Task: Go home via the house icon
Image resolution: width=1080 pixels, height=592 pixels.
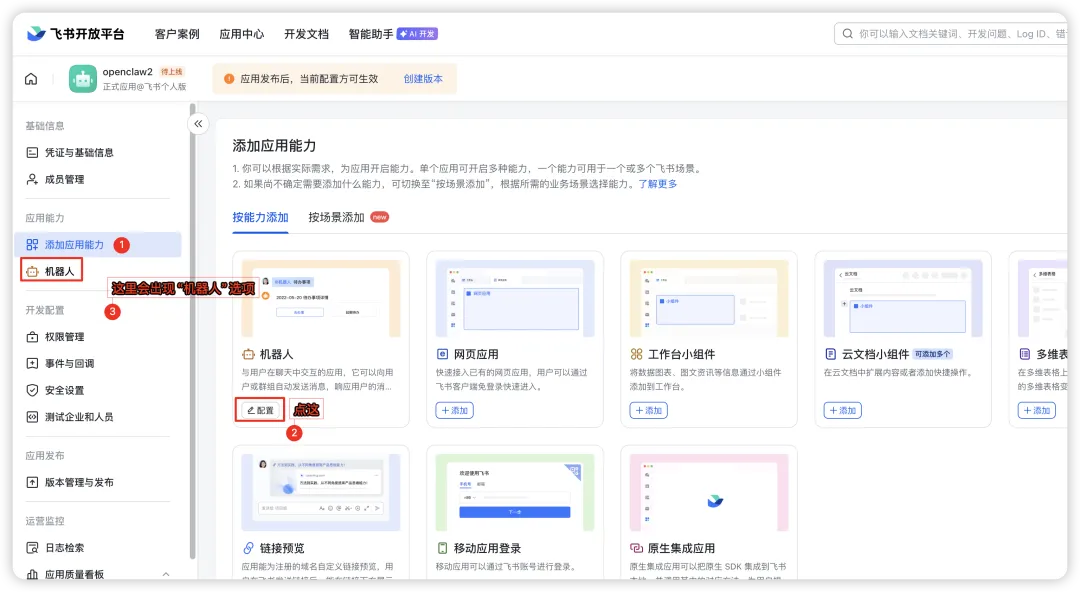Action: 31,79
